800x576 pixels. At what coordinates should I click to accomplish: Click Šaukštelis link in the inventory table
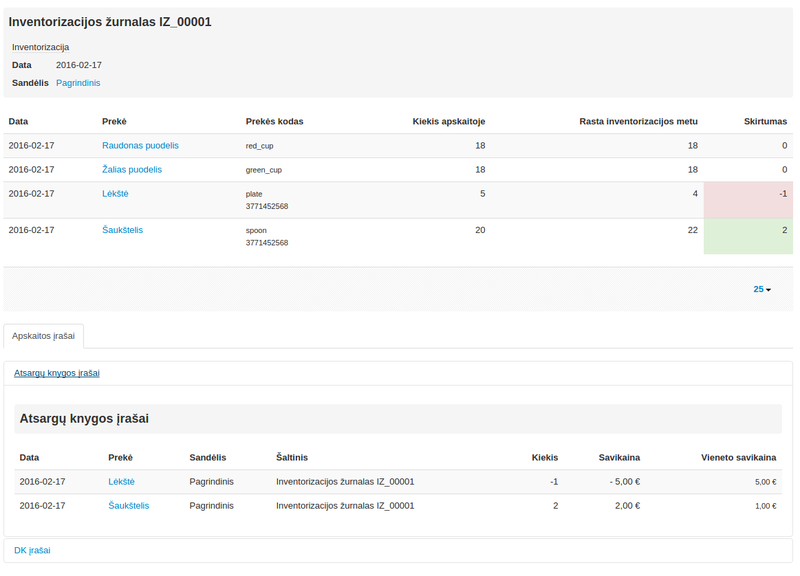(122, 230)
